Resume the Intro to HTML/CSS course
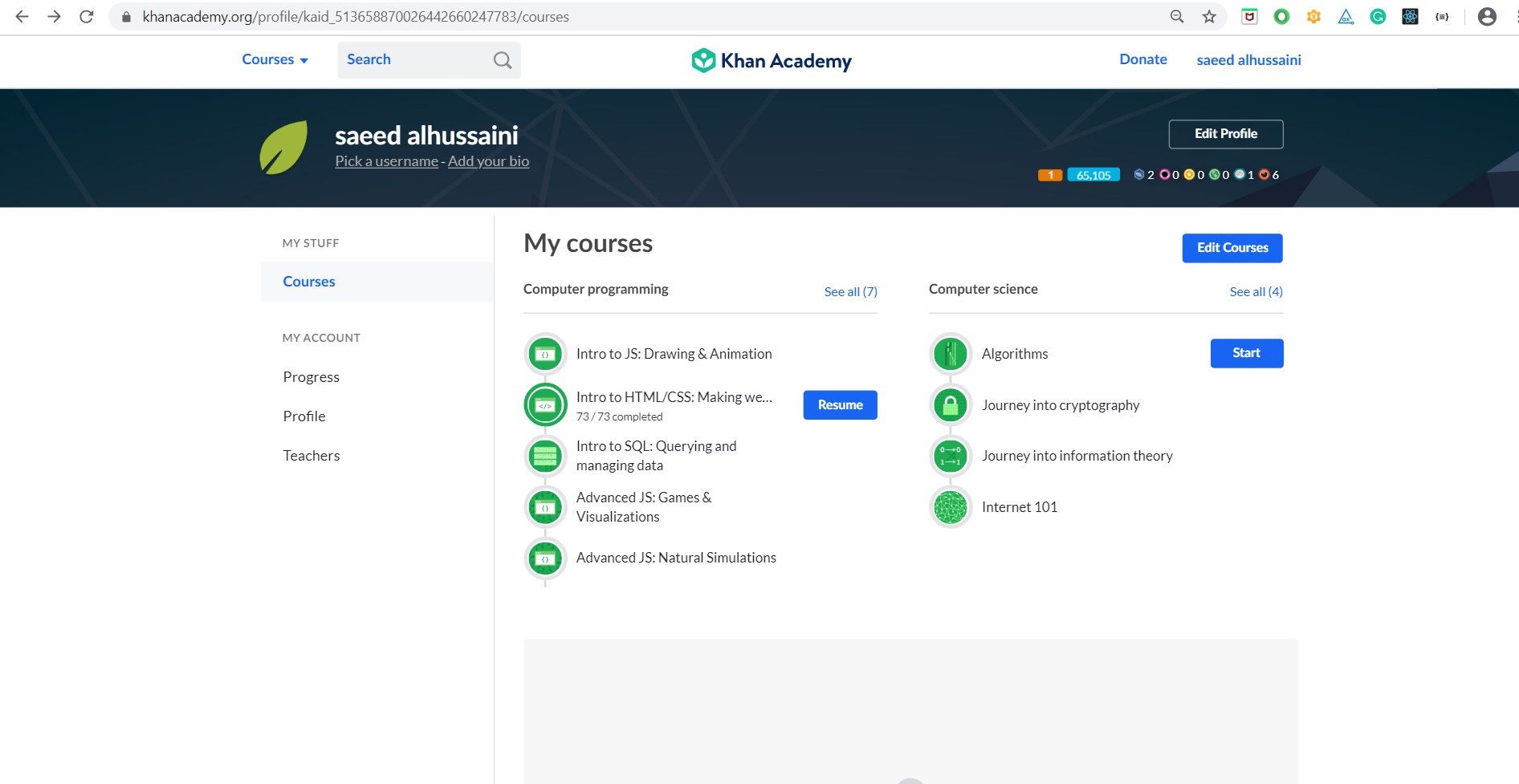 (x=840, y=405)
